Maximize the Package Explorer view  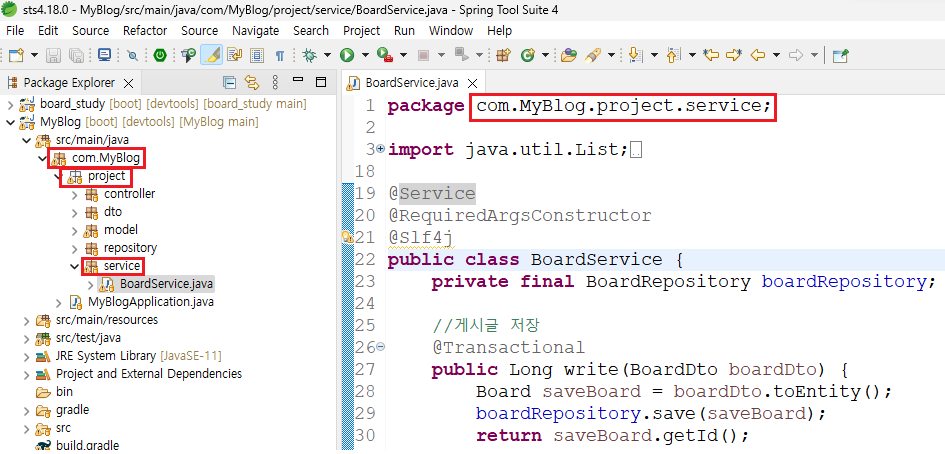point(321,82)
